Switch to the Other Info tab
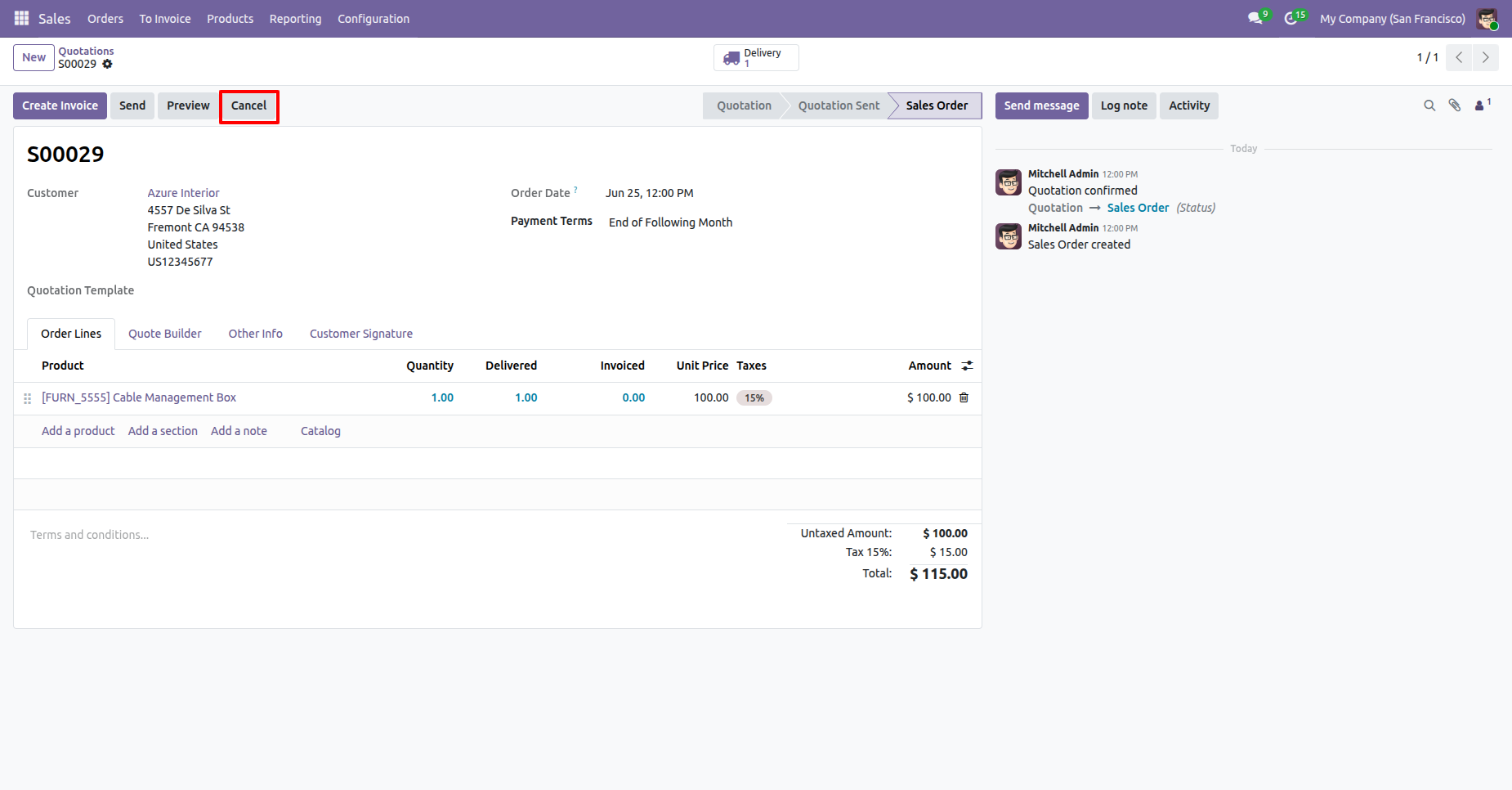This screenshot has height=790, width=1512. click(x=256, y=334)
